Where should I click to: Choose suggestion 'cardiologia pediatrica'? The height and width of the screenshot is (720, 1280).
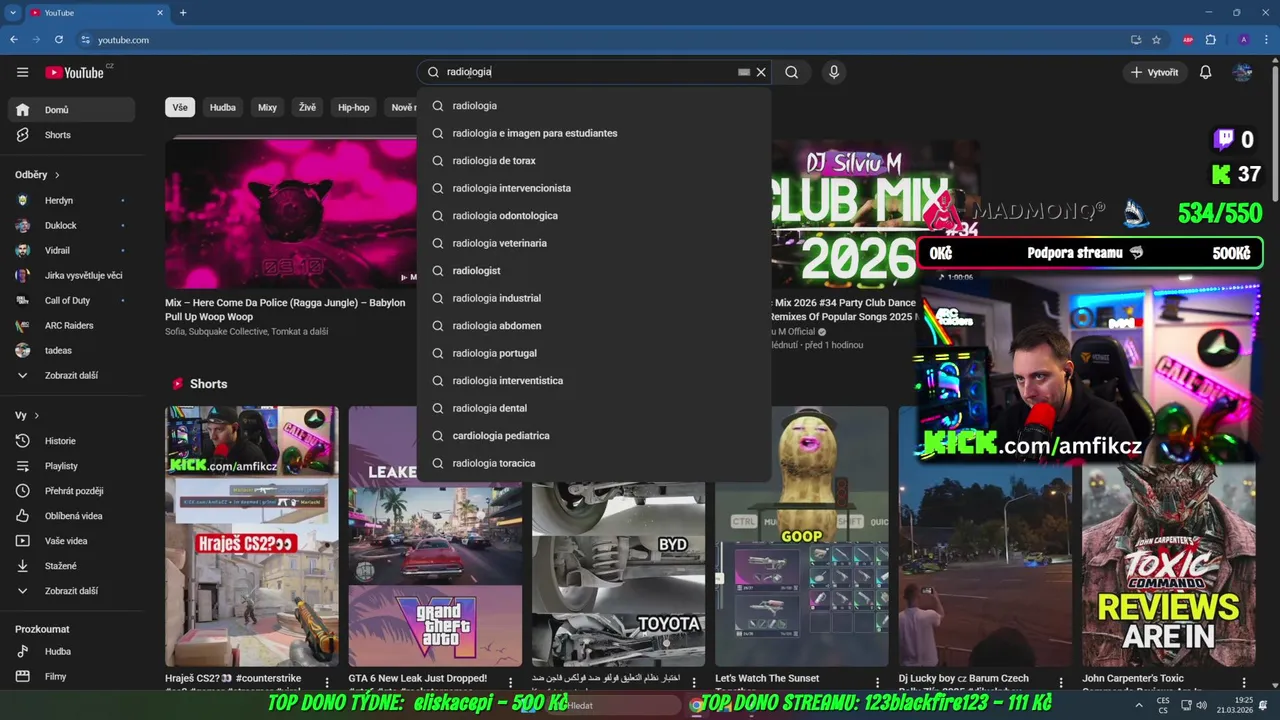click(x=594, y=435)
